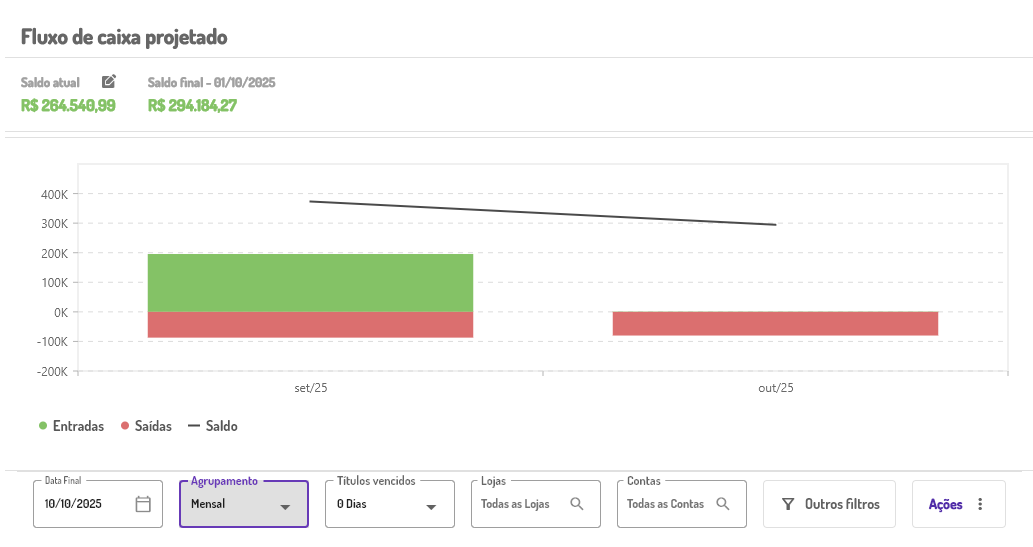
Task: Click the red Saídas bar for set/25
Action: [310, 324]
